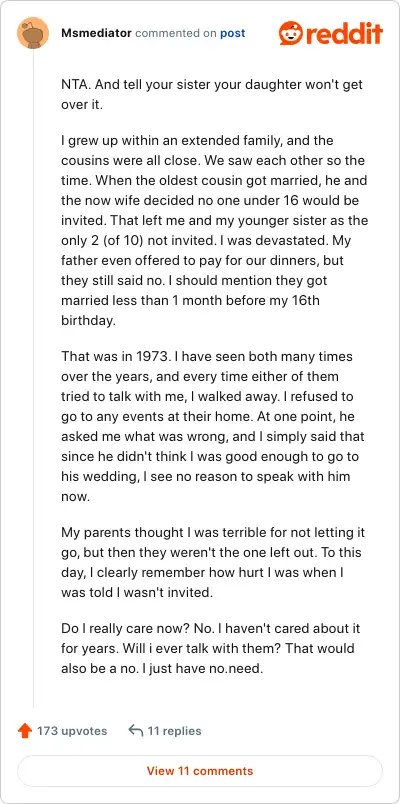
Task: Click the "173 upvotes" count
Action: (x=72, y=731)
